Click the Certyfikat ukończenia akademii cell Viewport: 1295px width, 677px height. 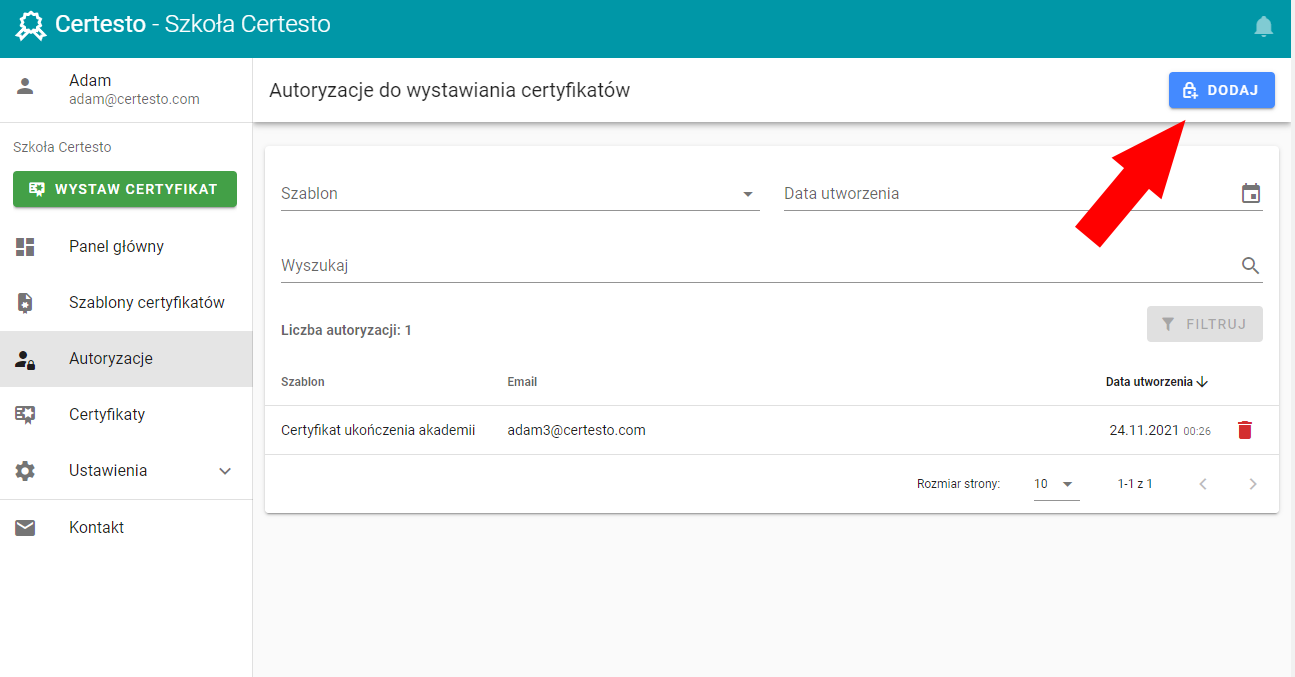click(378, 430)
